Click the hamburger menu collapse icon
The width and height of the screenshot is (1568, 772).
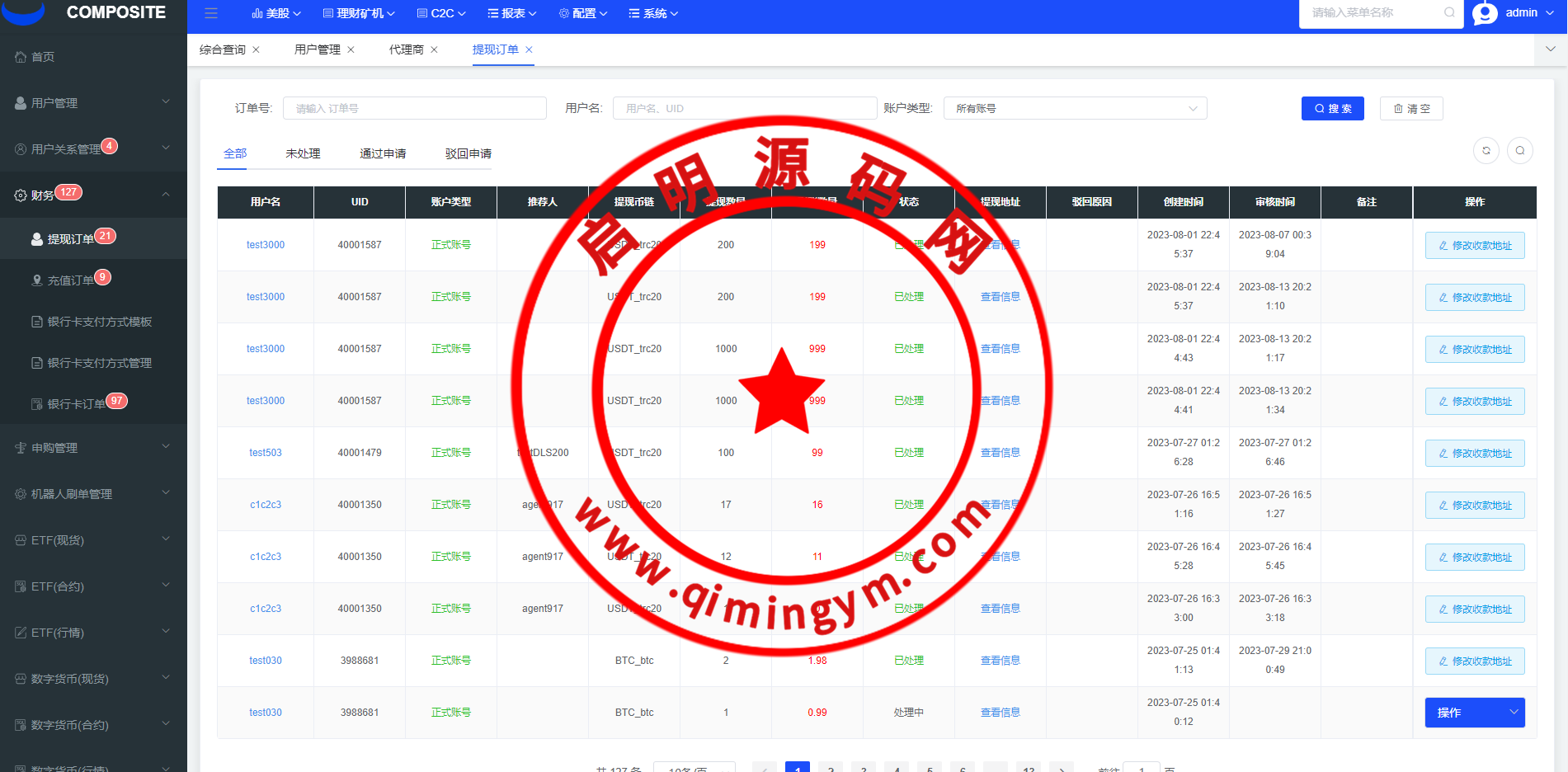tap(211, 13)
